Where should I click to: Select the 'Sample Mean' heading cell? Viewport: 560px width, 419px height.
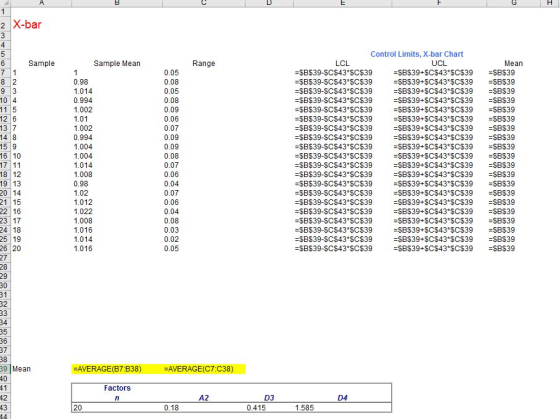pyautogui.click(x=117, y=63)
